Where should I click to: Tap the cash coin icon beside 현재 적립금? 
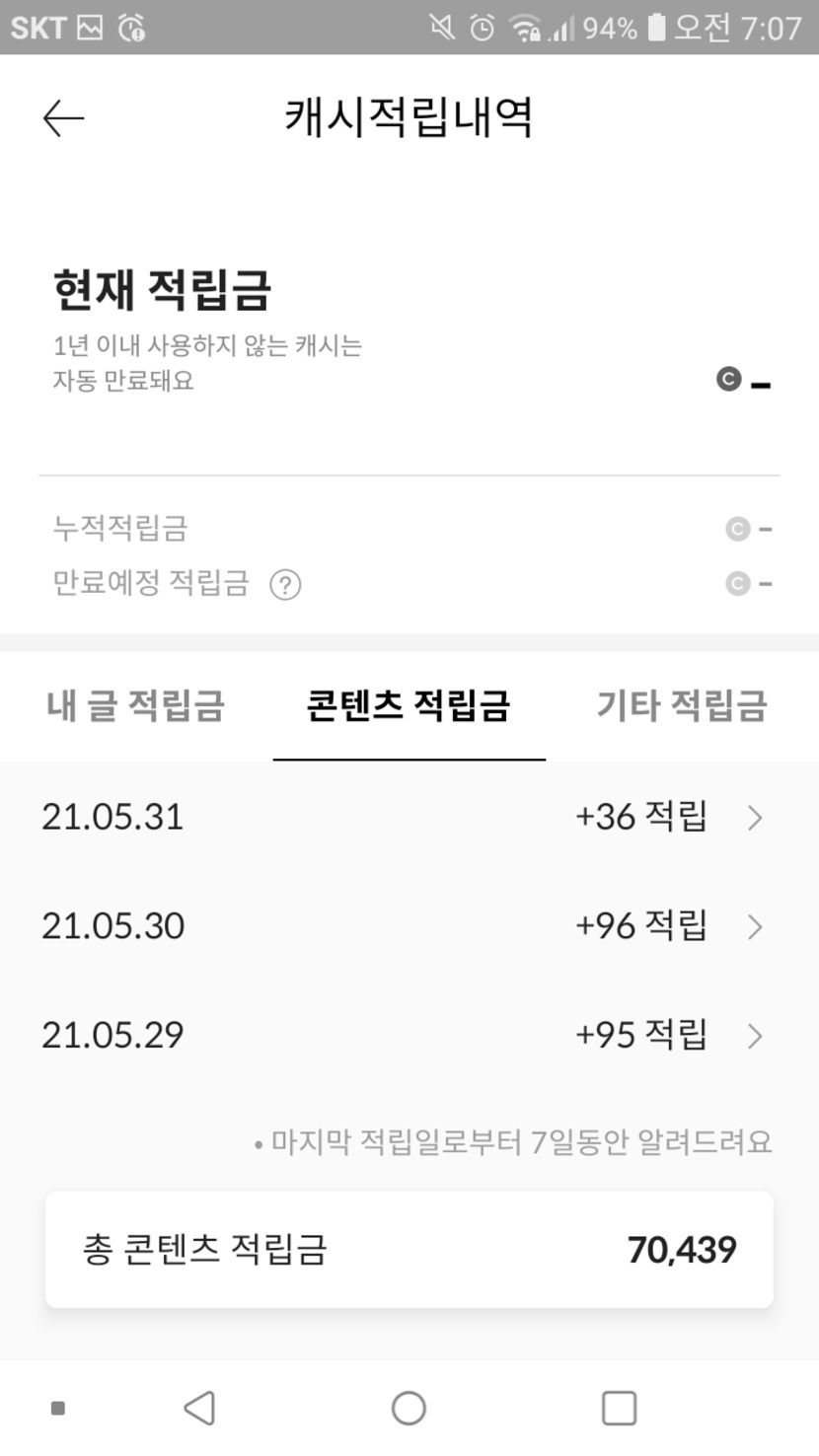click(x=728, y=379)
